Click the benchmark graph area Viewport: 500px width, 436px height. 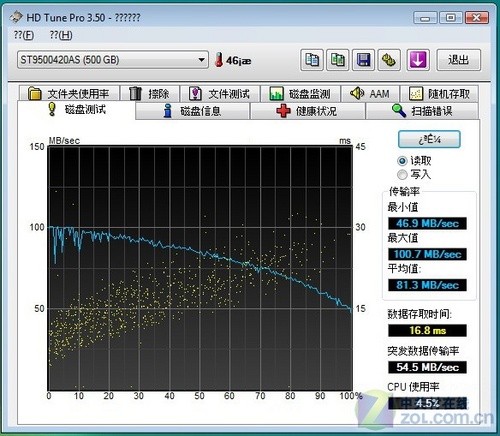200,268
